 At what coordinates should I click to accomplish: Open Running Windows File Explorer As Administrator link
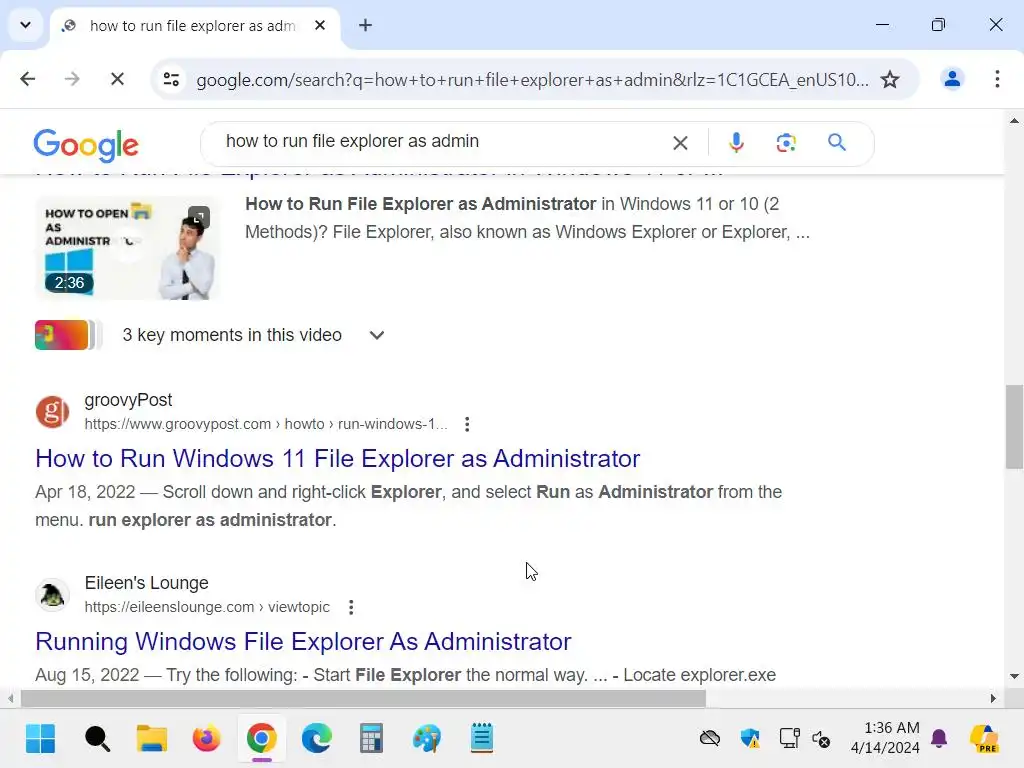[303, 641]
